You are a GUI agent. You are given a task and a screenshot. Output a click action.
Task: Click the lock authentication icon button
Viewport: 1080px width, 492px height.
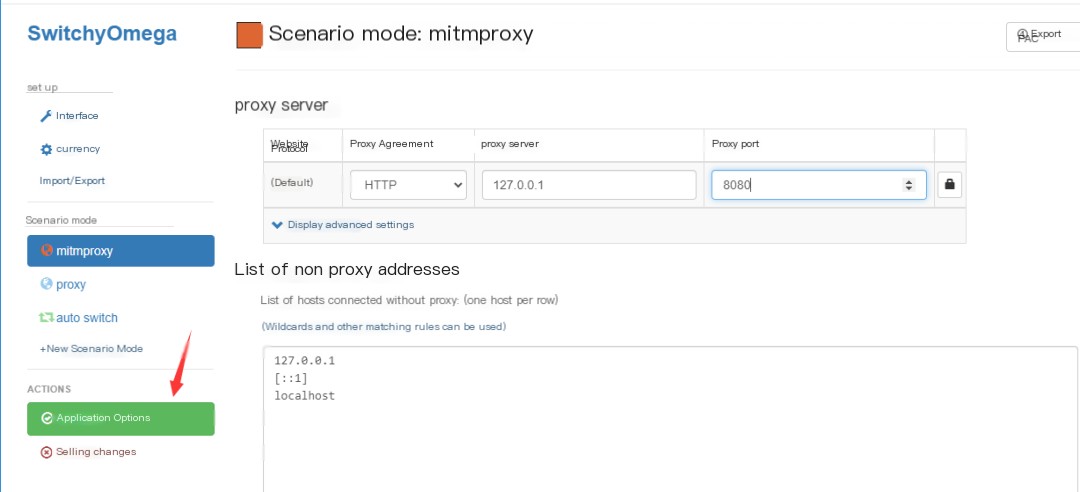pos(950,185)
